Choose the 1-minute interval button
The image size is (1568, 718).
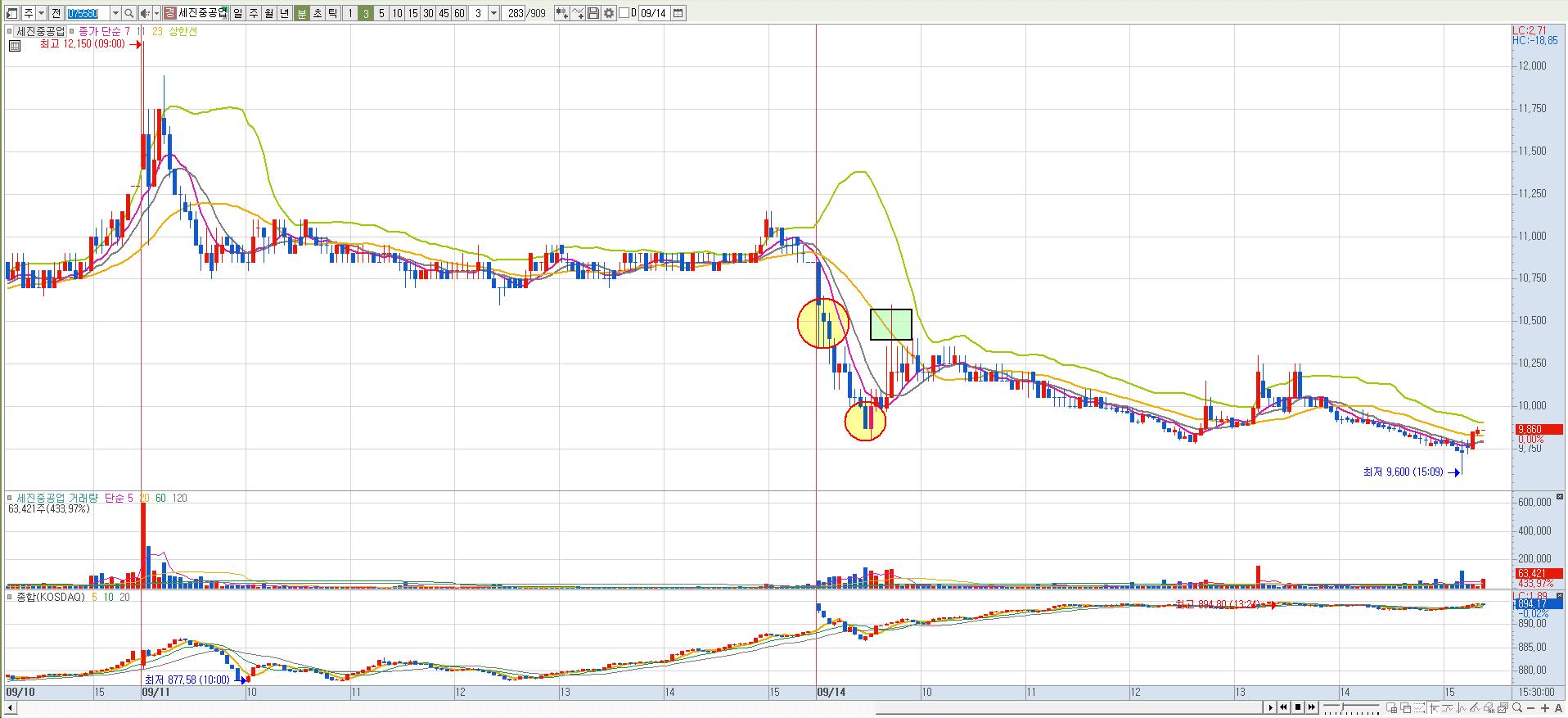(349, 13)
